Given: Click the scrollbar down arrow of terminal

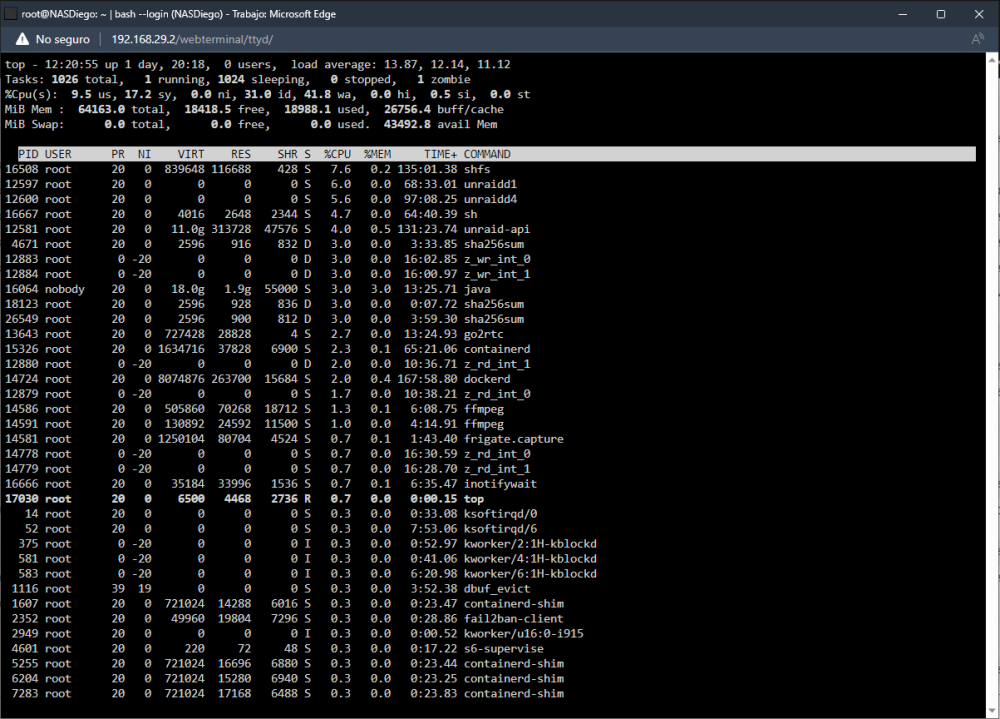Looking at the screenshot, I should tap(992, 711).
